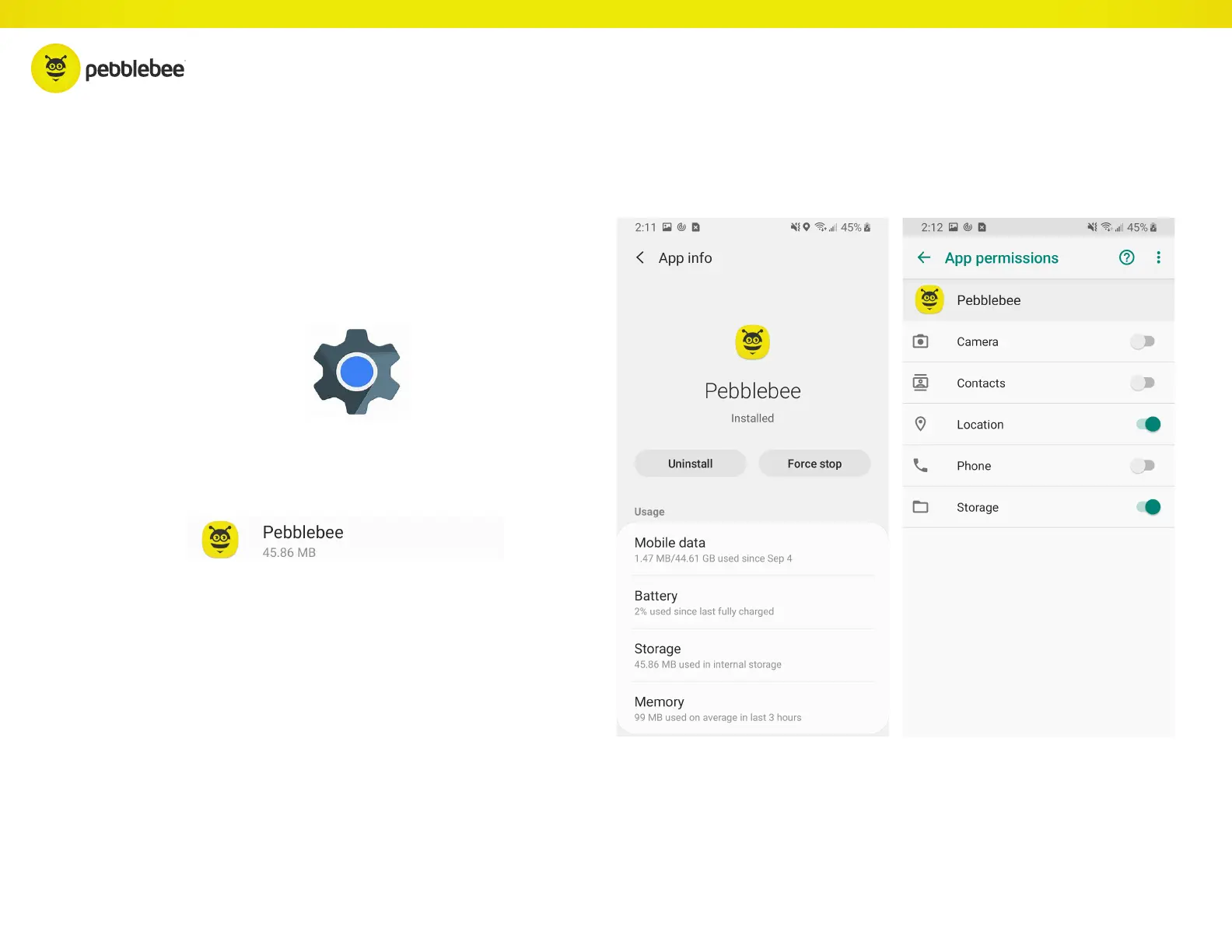Open the three-dot overflow menu in App permissions

click(x=1158, y=257)
